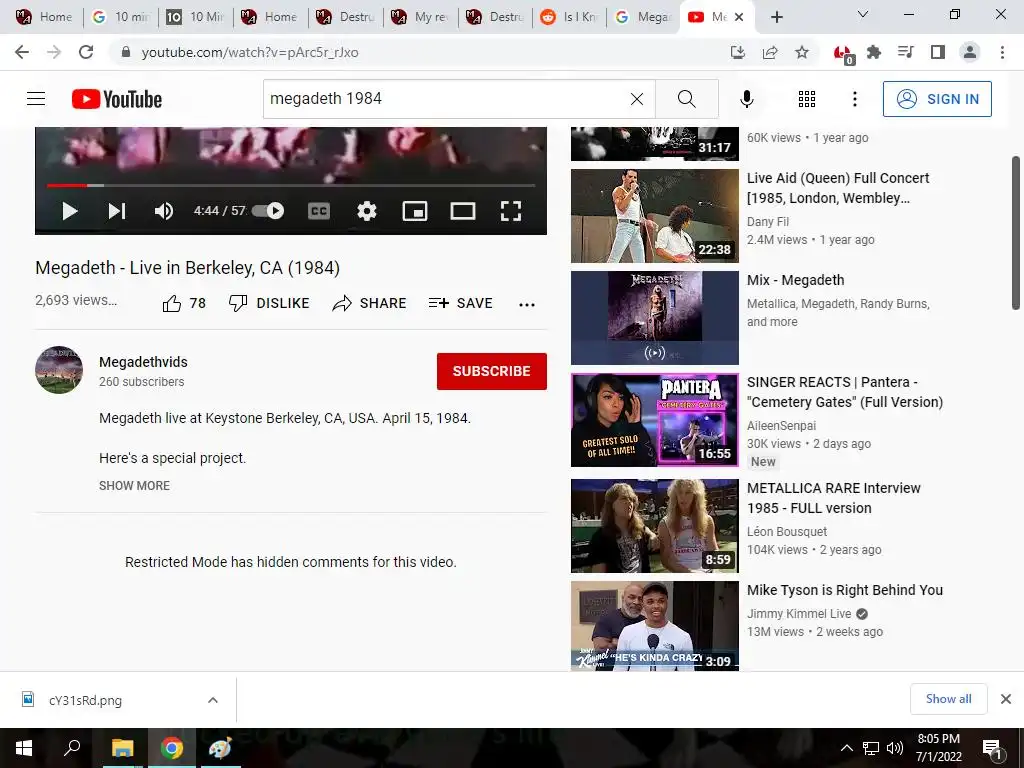This screenshot has height=768, width=1024.
Task: Mute the video volume
Action: 163,211
